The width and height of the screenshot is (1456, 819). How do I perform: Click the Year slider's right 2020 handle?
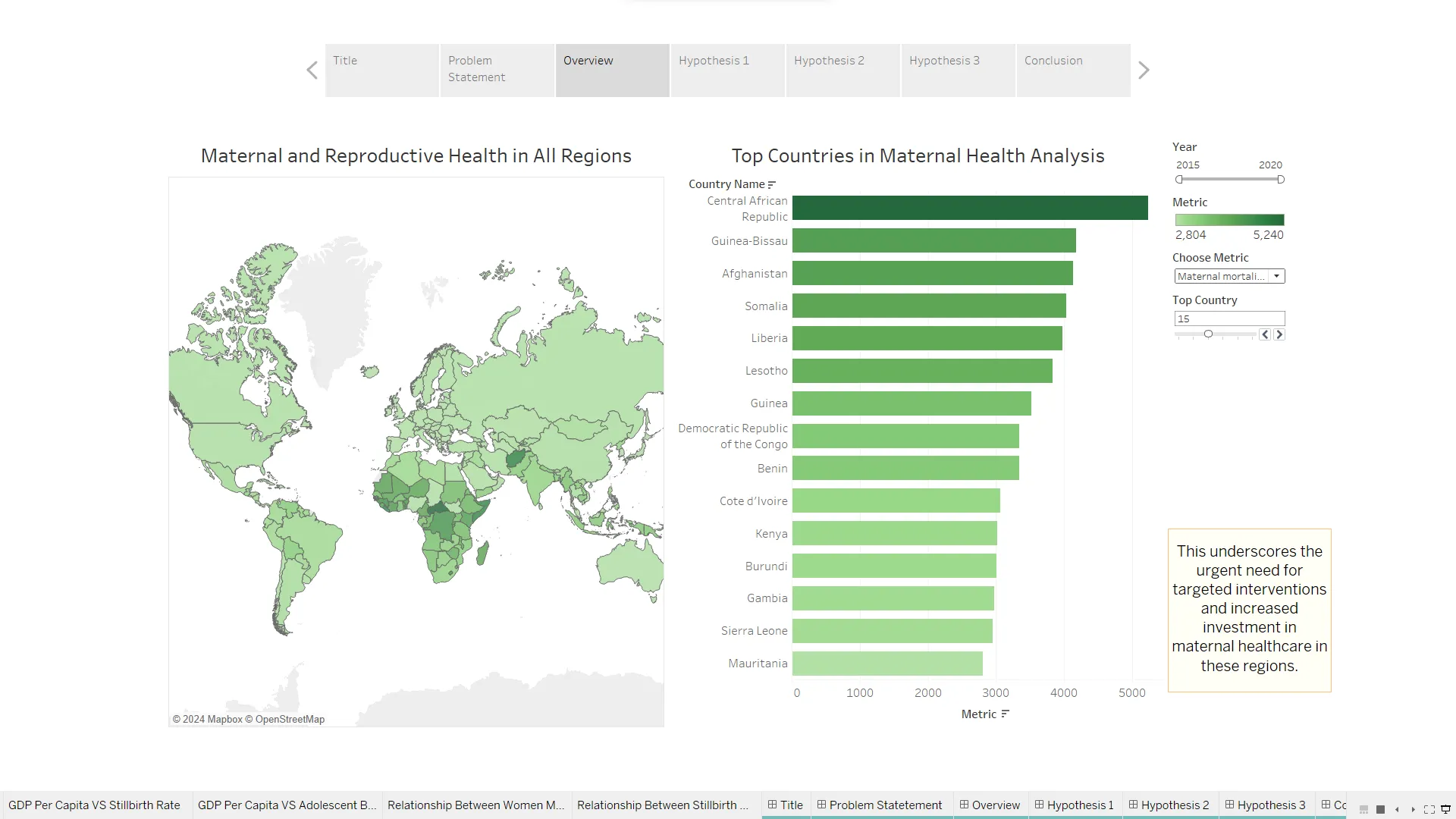coord(1281,180)
